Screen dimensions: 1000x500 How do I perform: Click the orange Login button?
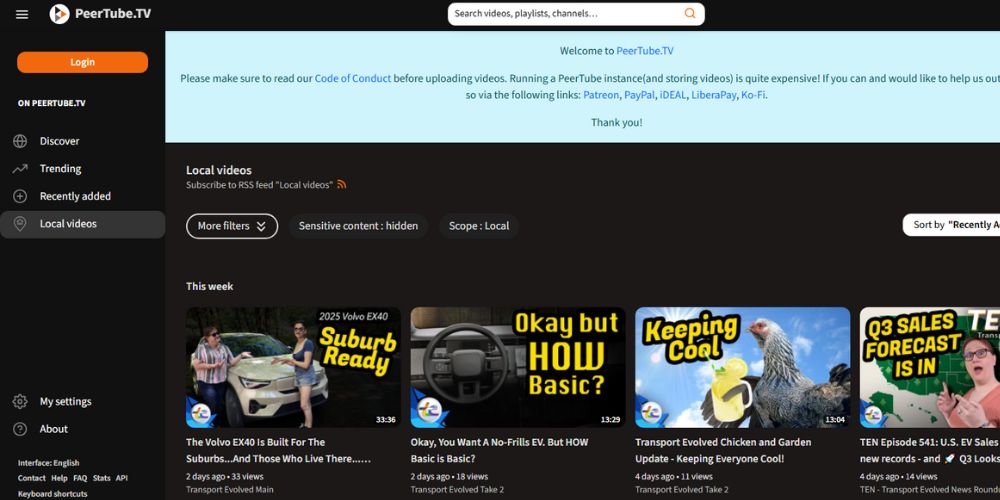[82, 62]
